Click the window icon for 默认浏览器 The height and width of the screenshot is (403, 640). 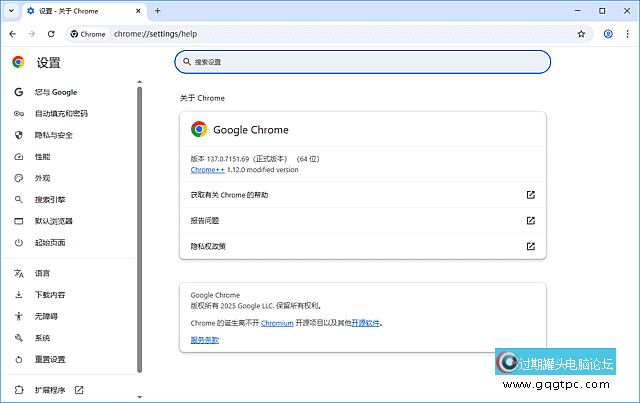click(x=19, y=221)
